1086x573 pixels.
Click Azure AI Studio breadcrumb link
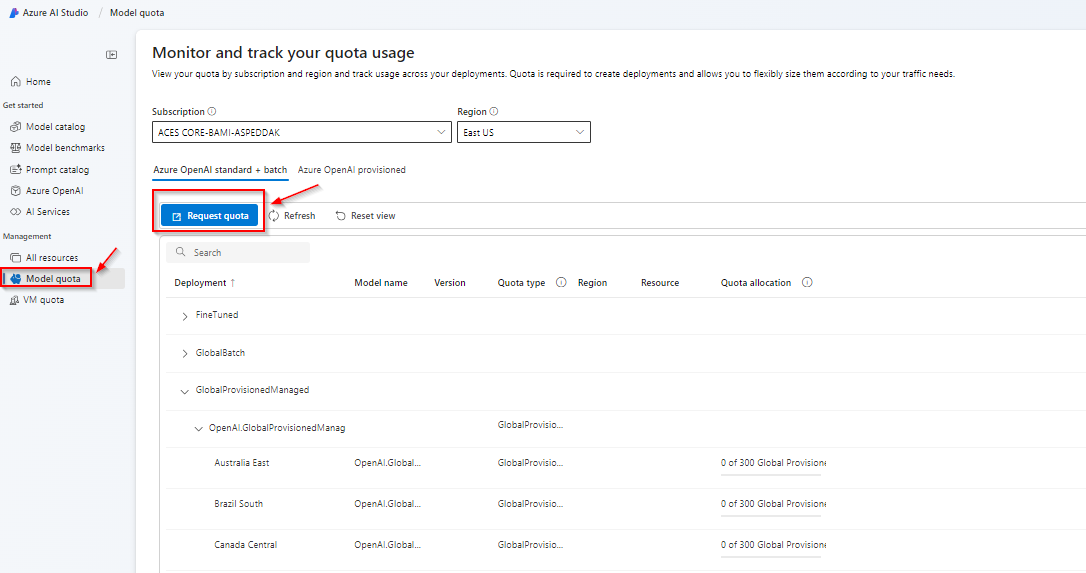tap(55, 12)
